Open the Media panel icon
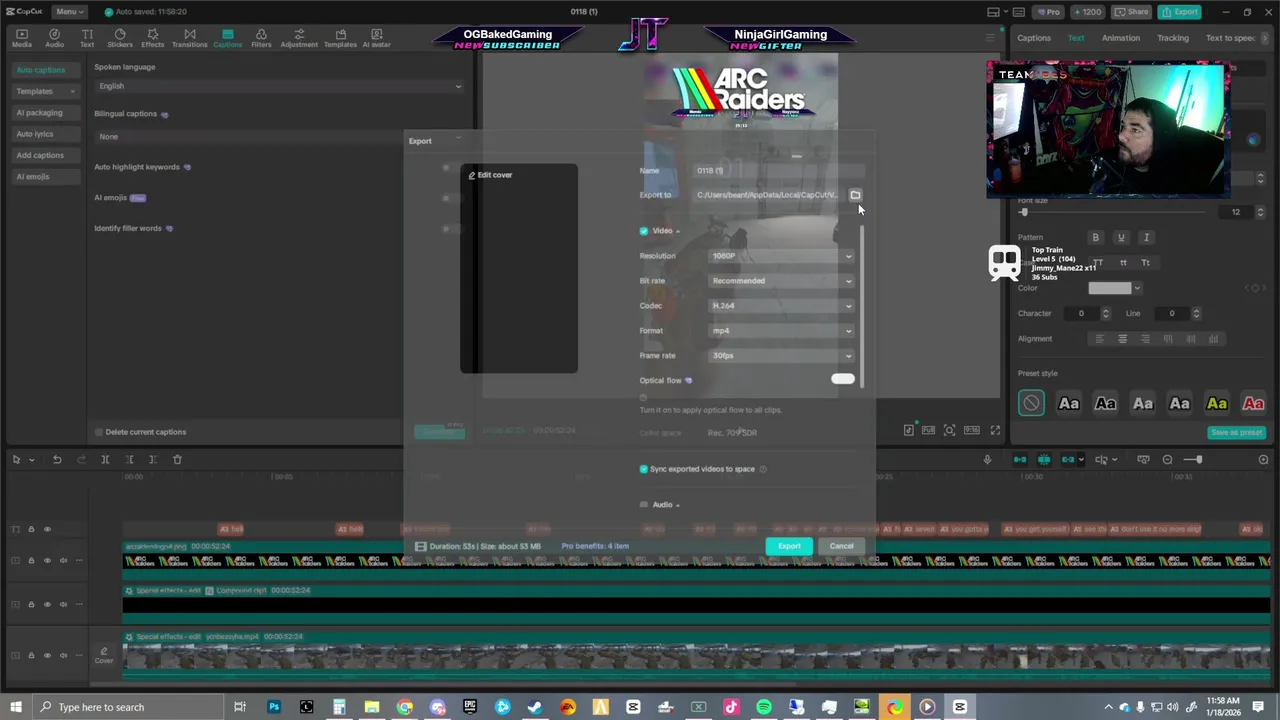Image resolution: width=1280 pixels, height=720 pixels. click(21, 38)
